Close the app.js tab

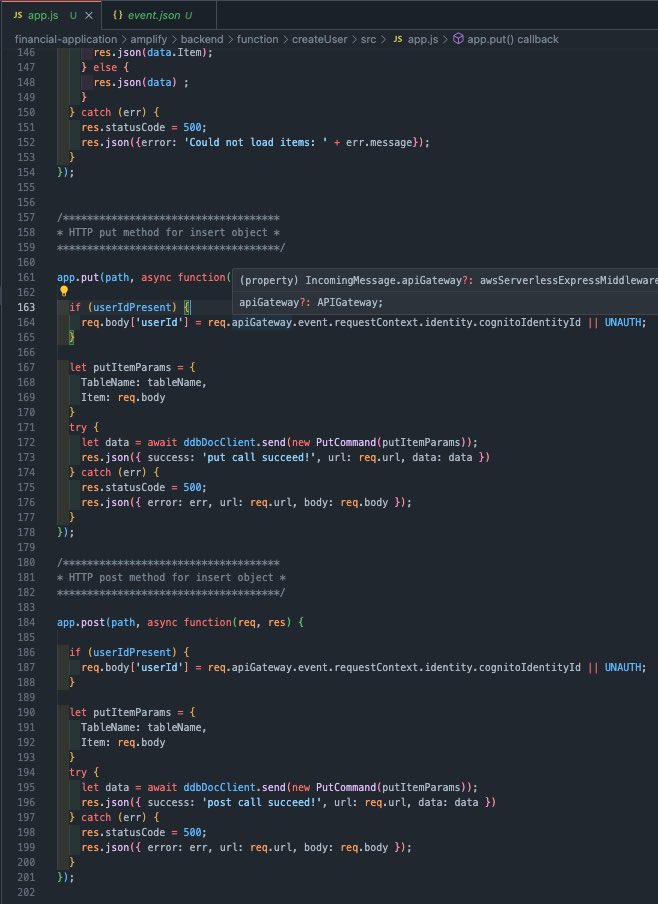89,16
